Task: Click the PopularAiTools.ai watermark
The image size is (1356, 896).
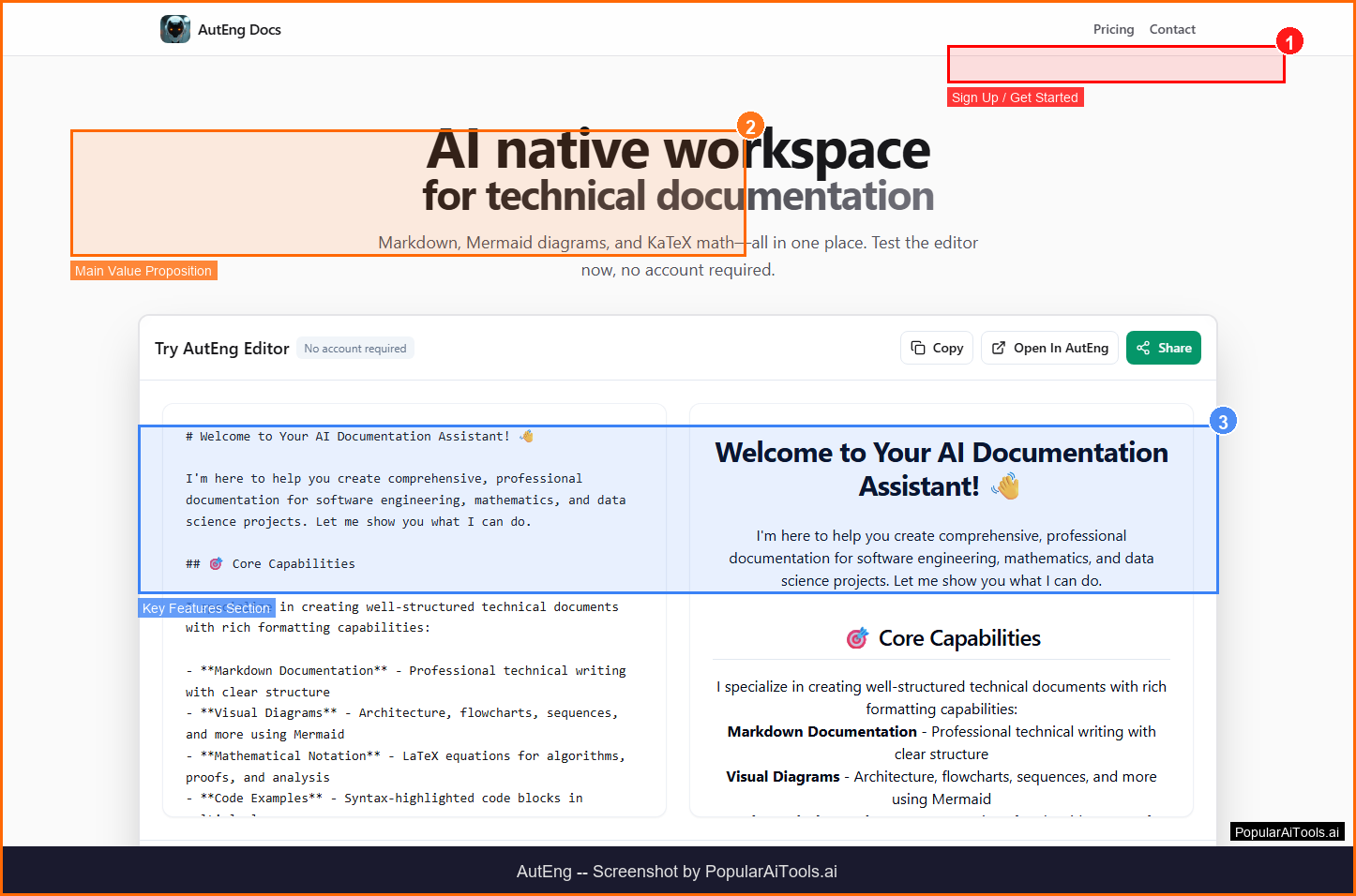Action: 1287,832
